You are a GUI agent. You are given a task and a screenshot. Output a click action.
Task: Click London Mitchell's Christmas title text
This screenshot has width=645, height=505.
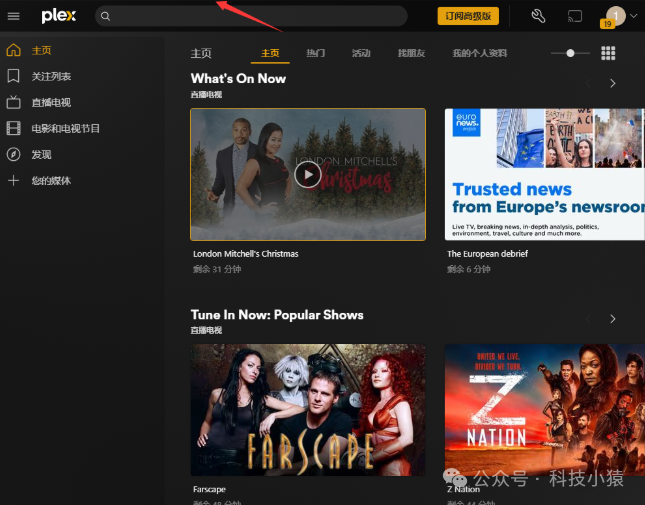click(x=246, y=254)
